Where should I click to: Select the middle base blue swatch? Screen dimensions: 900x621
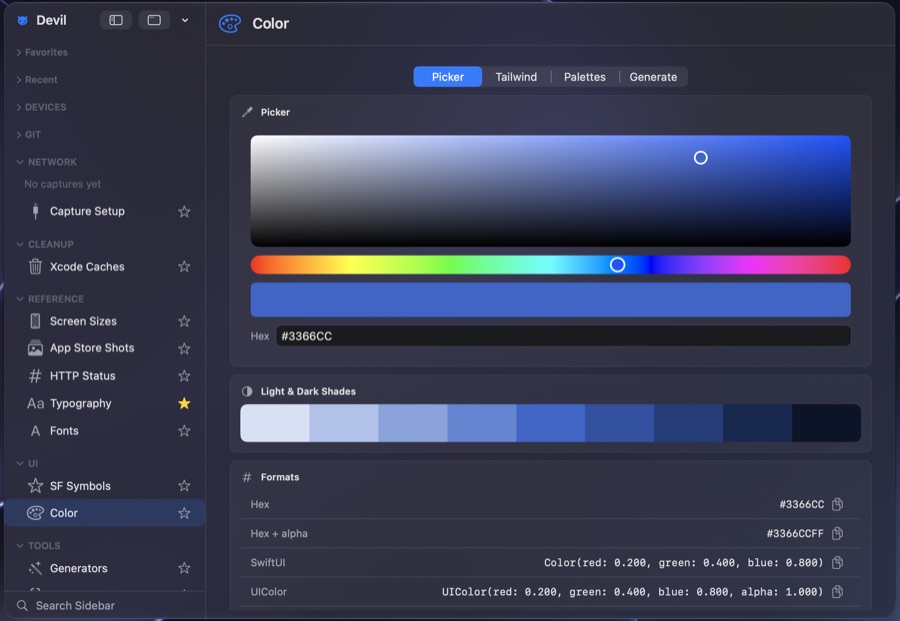click(x=550, y=423)
